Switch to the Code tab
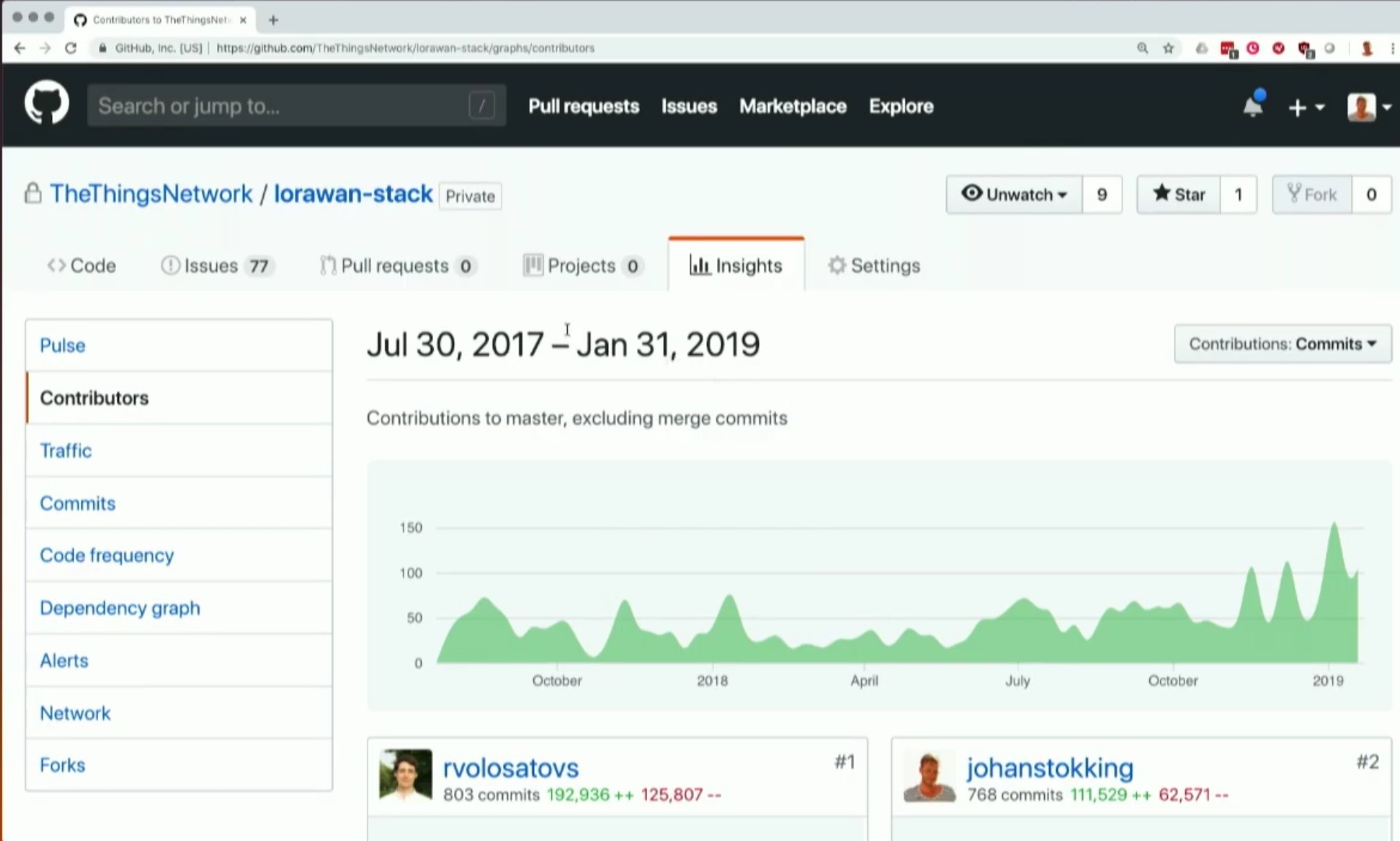The height and width of the screenshot is (841, 1400). click(x=82, y=266)
